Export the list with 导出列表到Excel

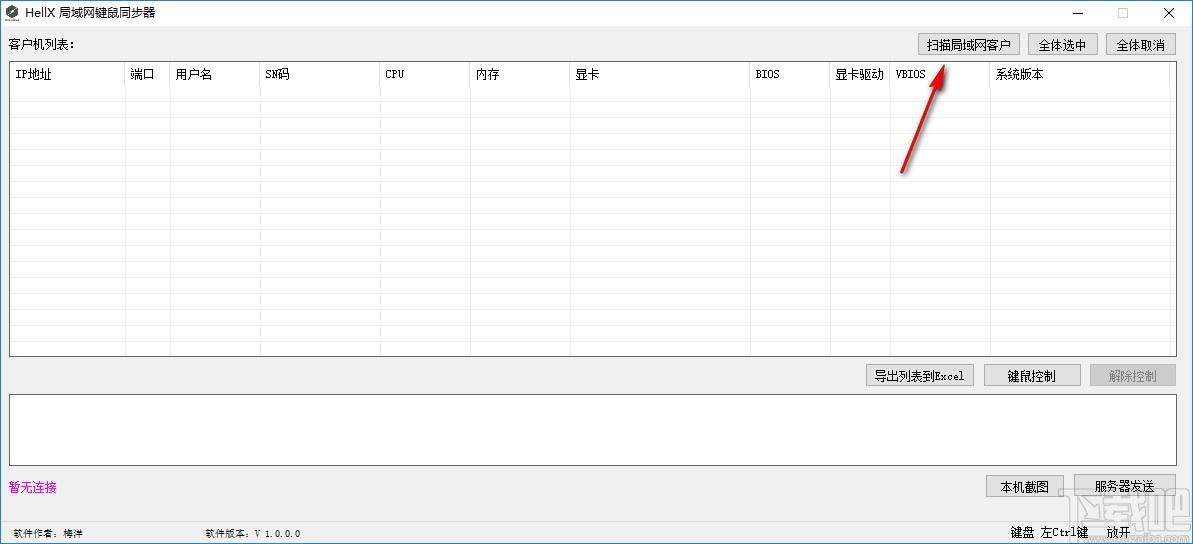pos(920,376)
